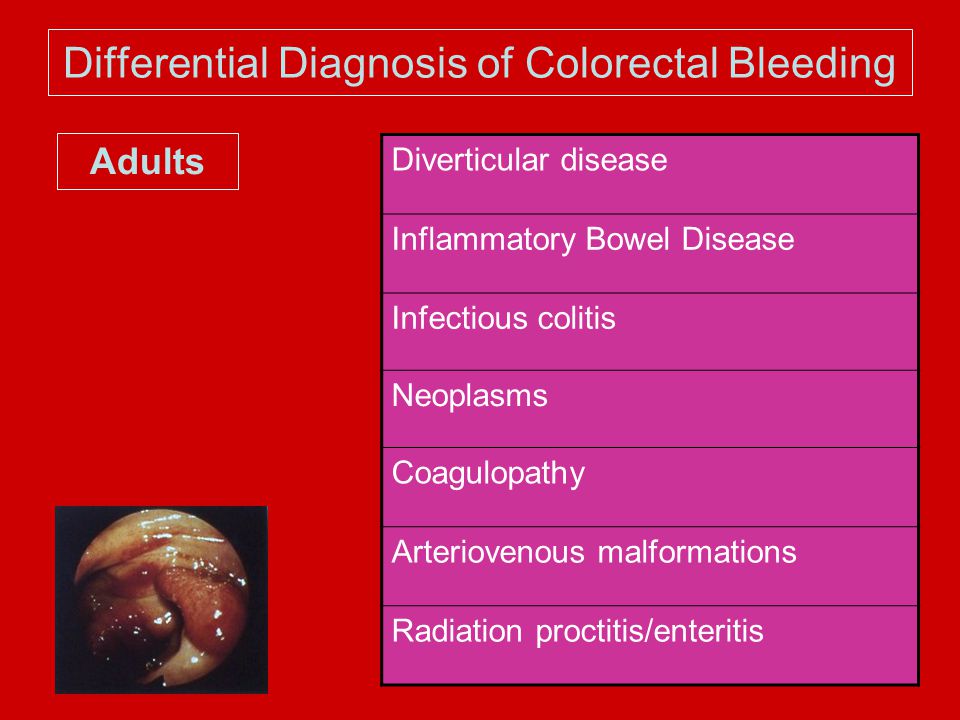This screenshot has height=720, width=960.
Task: Select the Diverticular disease row
Action: 650,174
